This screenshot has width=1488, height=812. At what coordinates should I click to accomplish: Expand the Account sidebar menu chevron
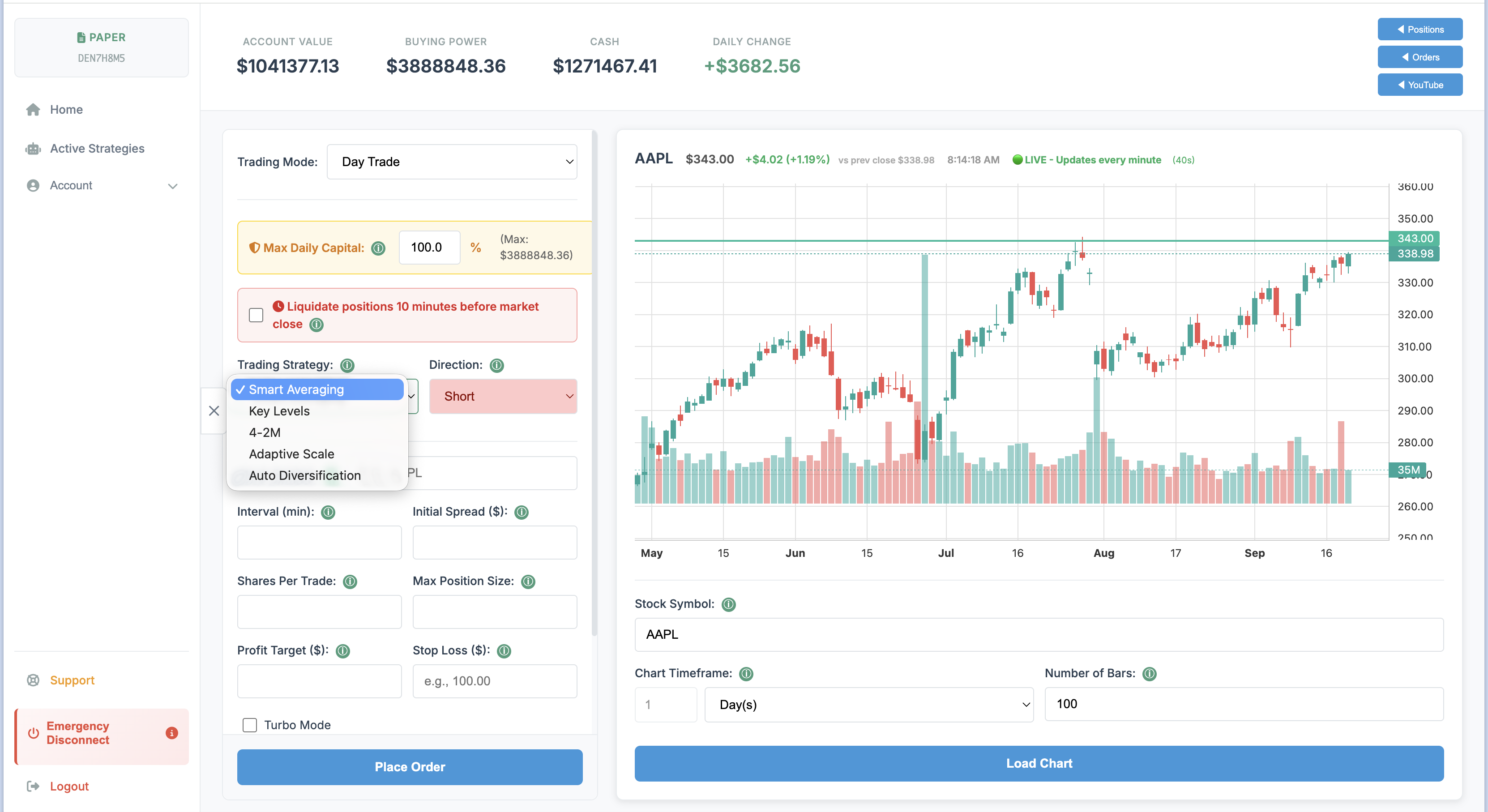tap(172, 186)
